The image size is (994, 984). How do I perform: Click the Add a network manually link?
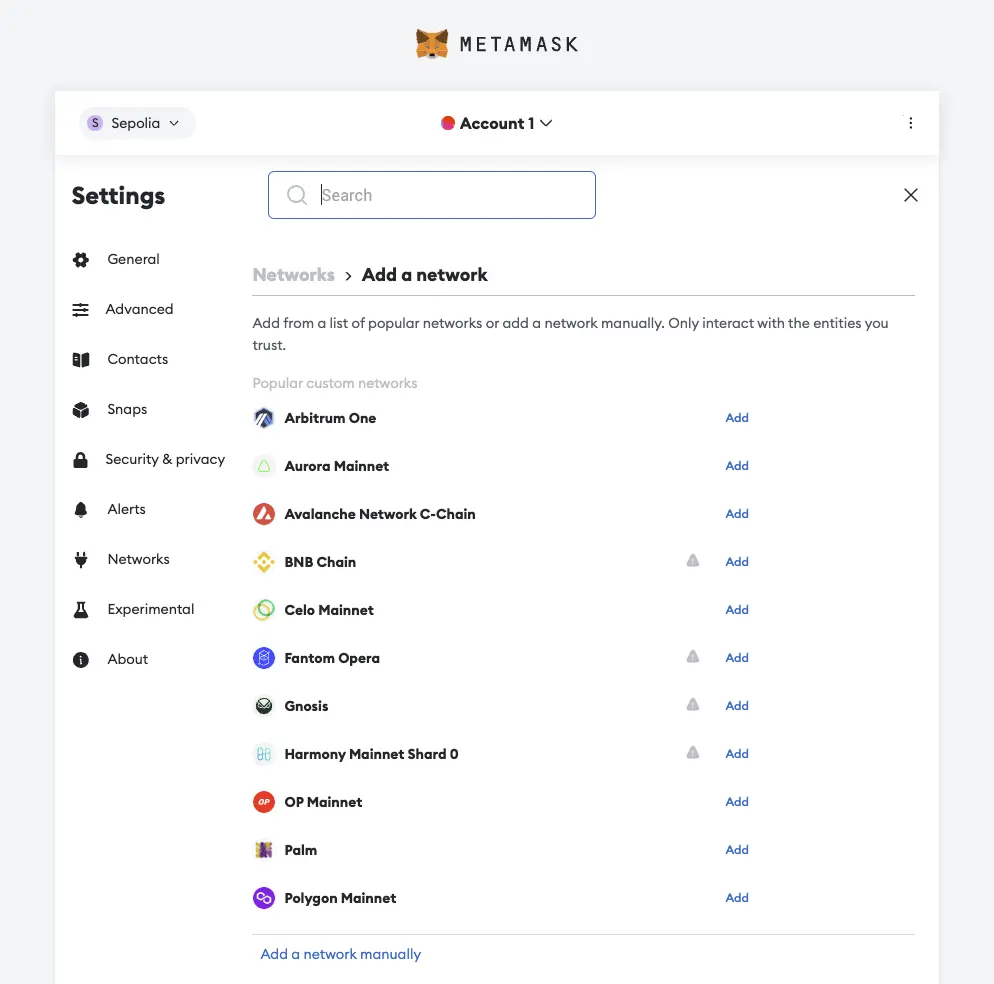(x=341, y=954)
